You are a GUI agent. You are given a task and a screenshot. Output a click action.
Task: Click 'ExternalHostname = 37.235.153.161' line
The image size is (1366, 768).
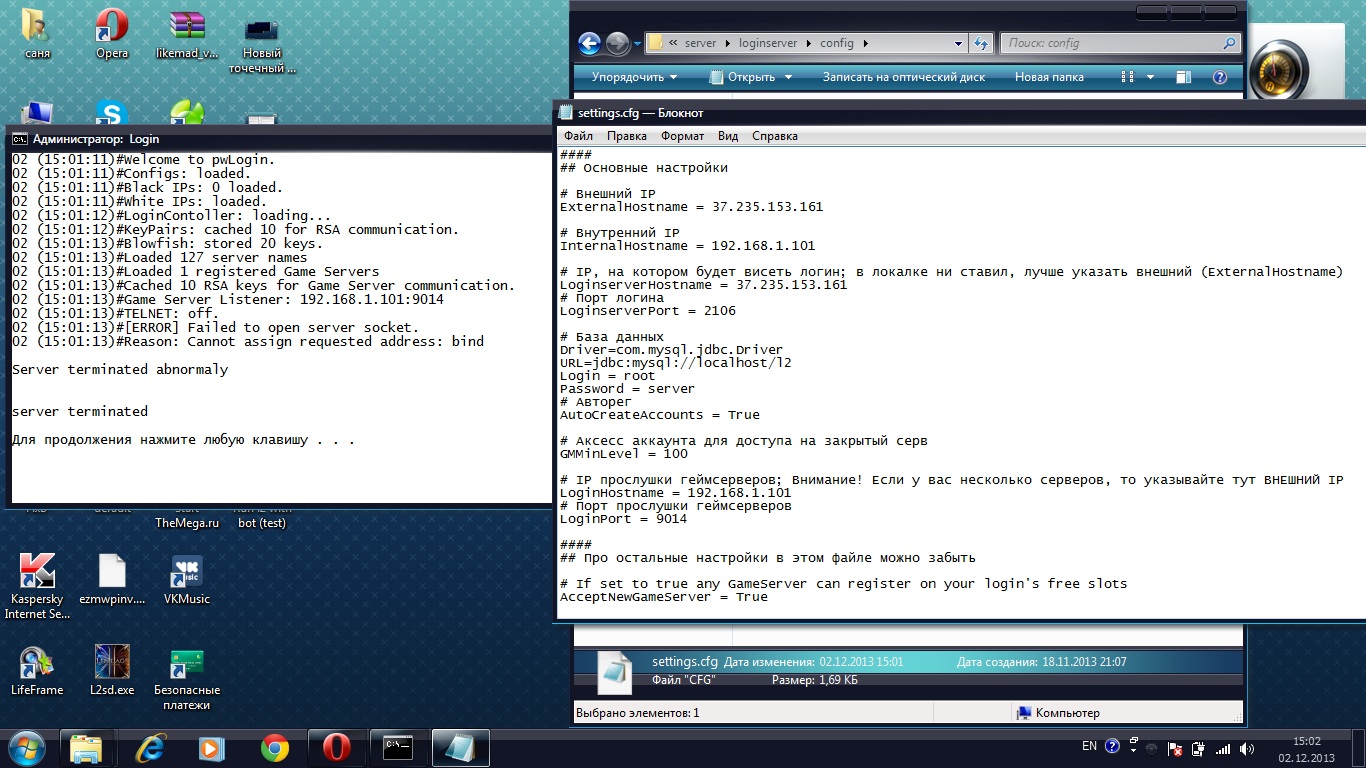click(x=691, y=207)
